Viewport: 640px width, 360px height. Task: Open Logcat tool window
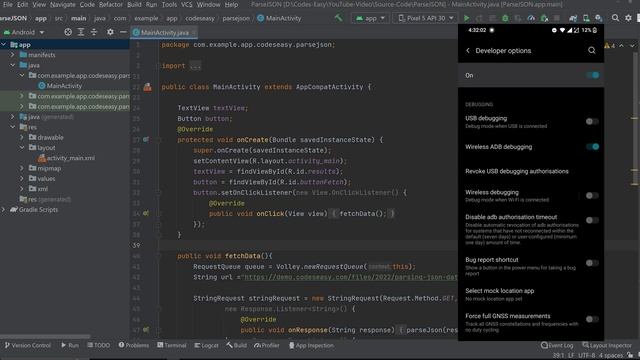coord(207,345)
